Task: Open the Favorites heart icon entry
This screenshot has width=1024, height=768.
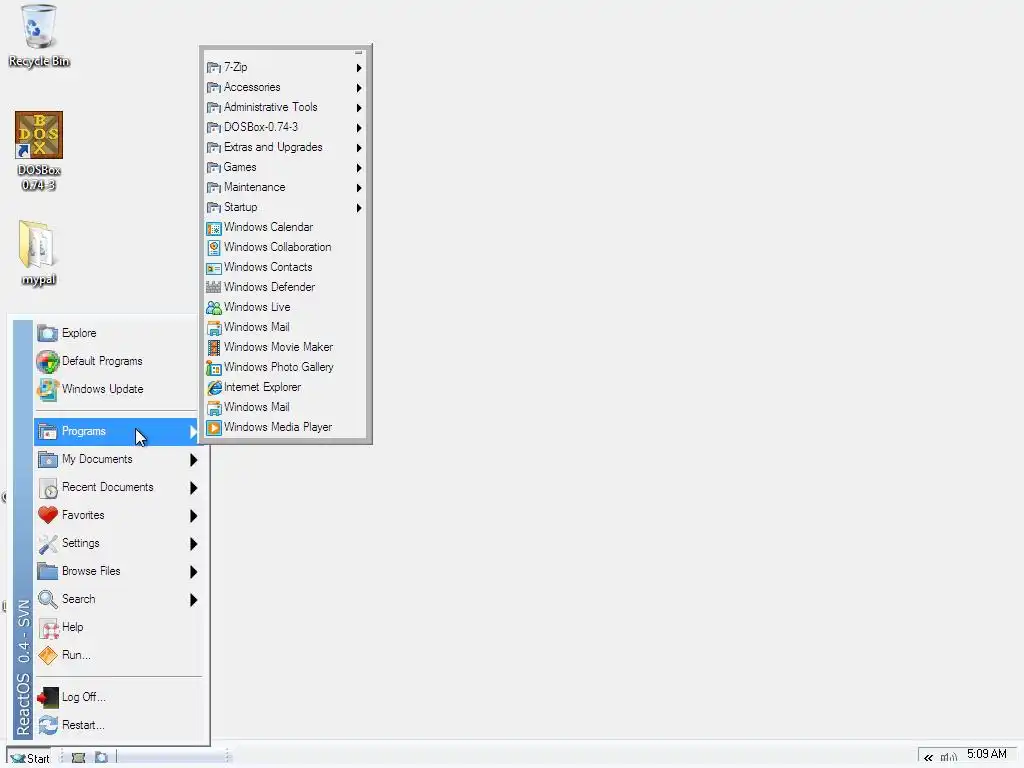Action: click(x=116, y=515)
